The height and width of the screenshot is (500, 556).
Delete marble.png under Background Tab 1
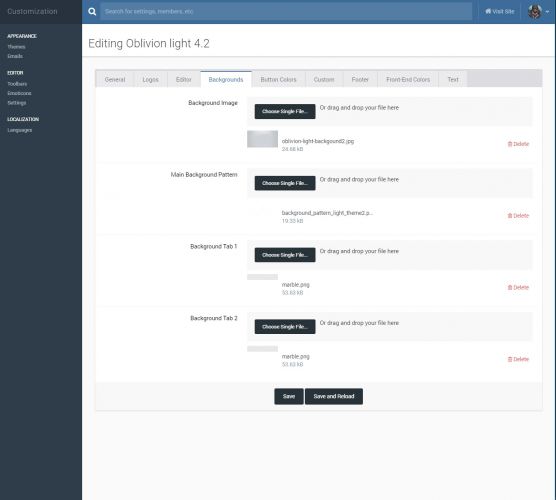pyautogui.click(x=518, y=288)
